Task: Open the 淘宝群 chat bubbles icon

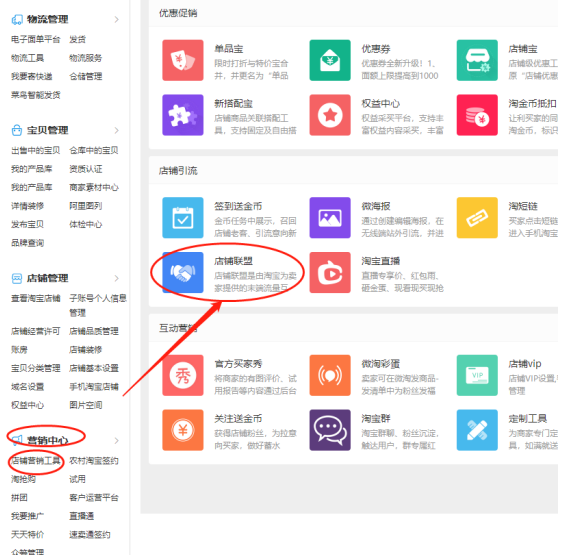Action: coord(330,430)
